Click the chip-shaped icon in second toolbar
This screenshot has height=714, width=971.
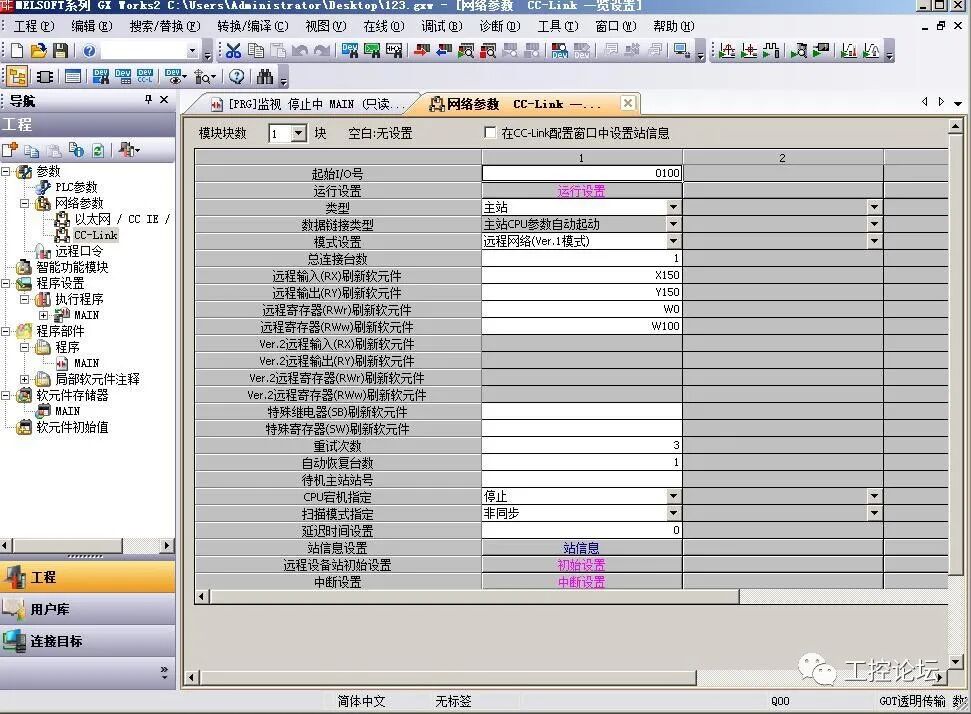point(45,77)
